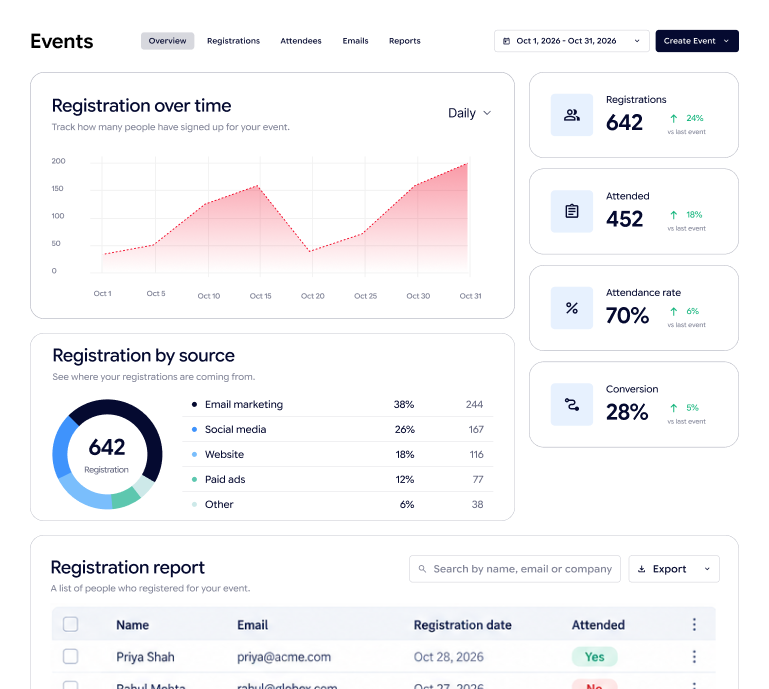
Task: Click the Yes attended badge for Priya
Action: [594, 657]
